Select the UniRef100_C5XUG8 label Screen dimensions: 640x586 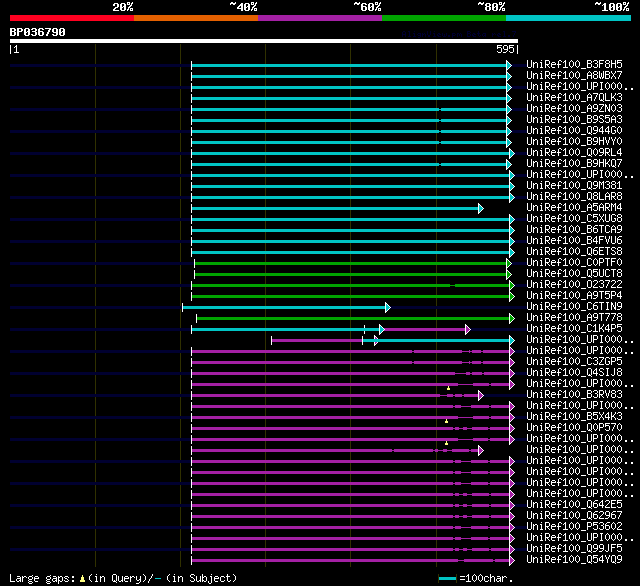pos(574,219)
